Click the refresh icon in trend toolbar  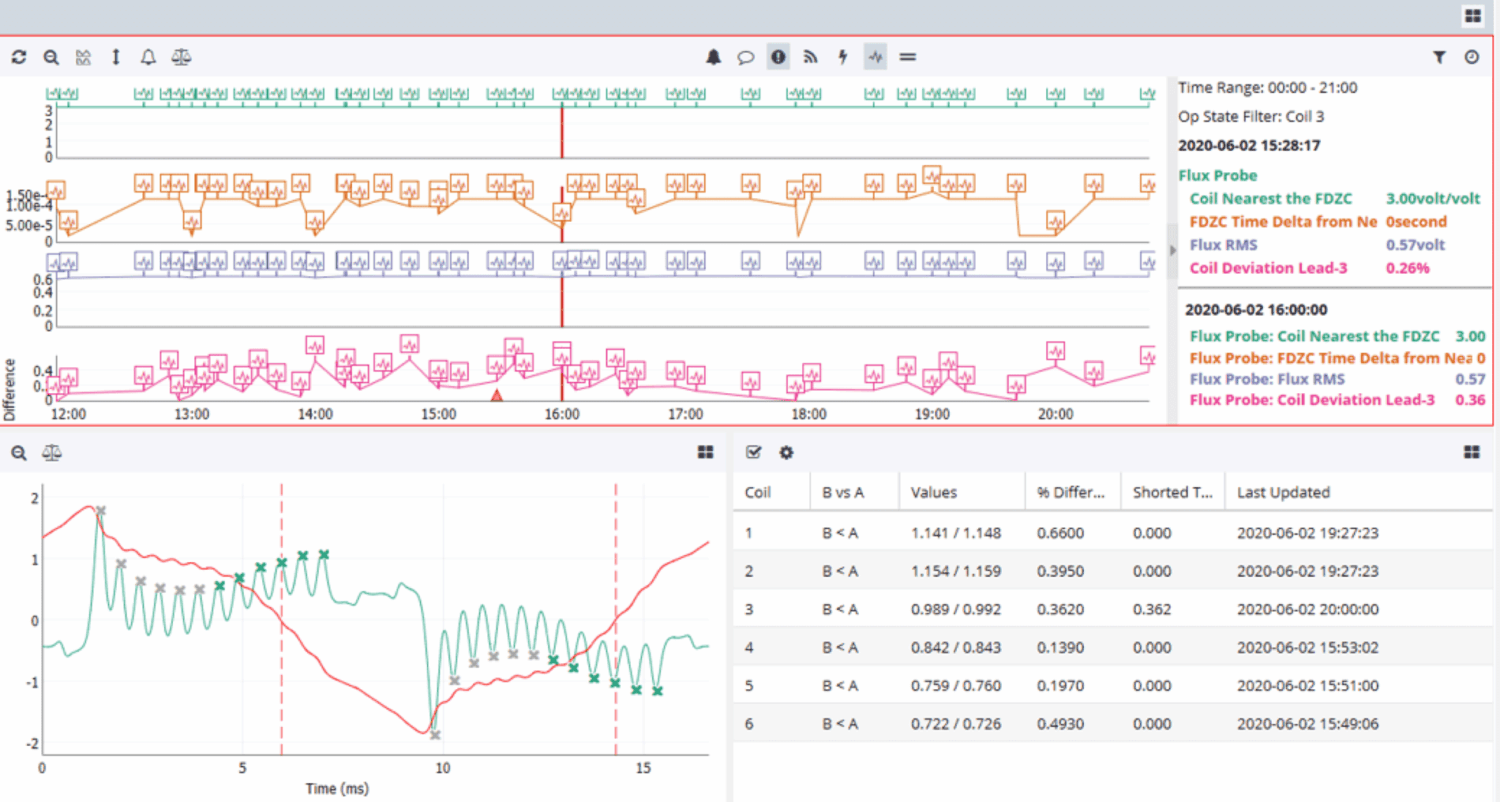(19, 57)
